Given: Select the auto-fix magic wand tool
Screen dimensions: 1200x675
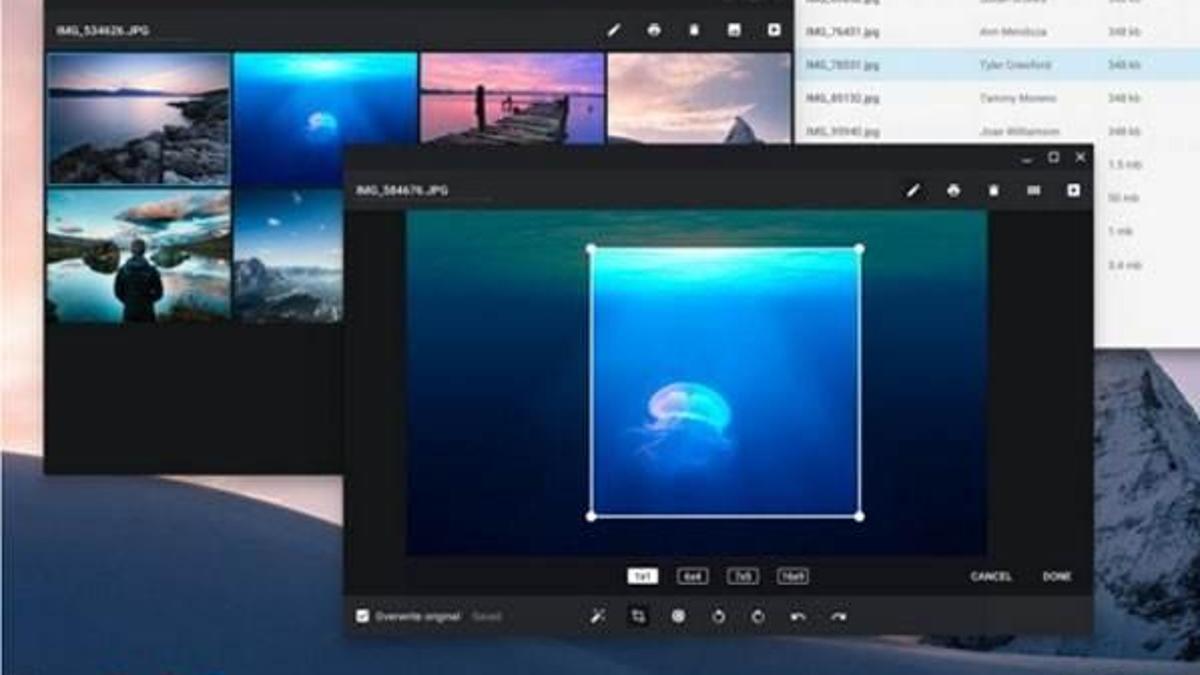Looking at the screenshot, I should [x=598, y=617].
